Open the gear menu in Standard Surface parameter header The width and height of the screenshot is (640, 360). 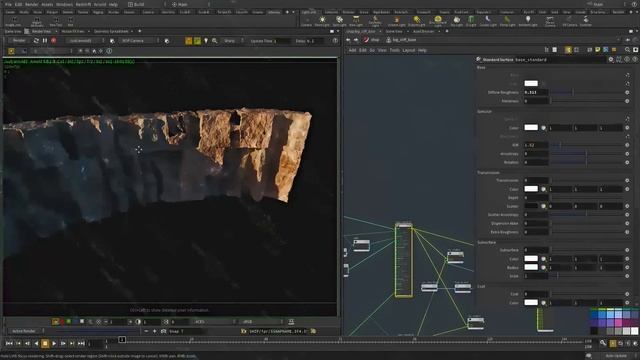(611, 60)
